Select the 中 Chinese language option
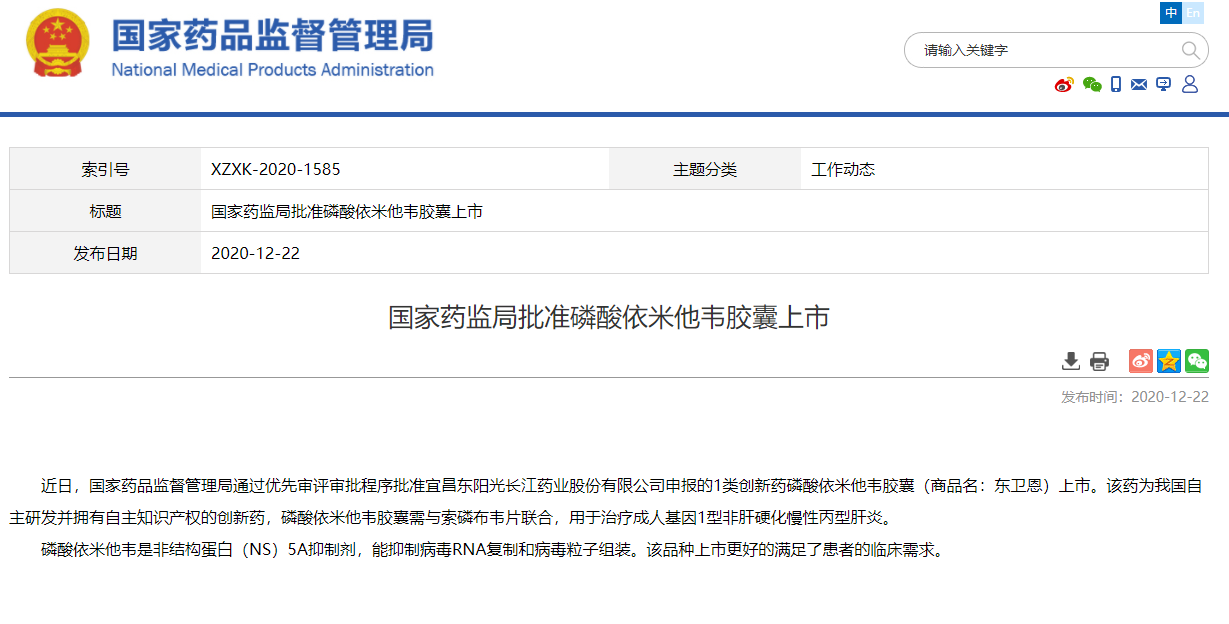This screenshot has height=624, width=1229. [x=1171, y=13]
